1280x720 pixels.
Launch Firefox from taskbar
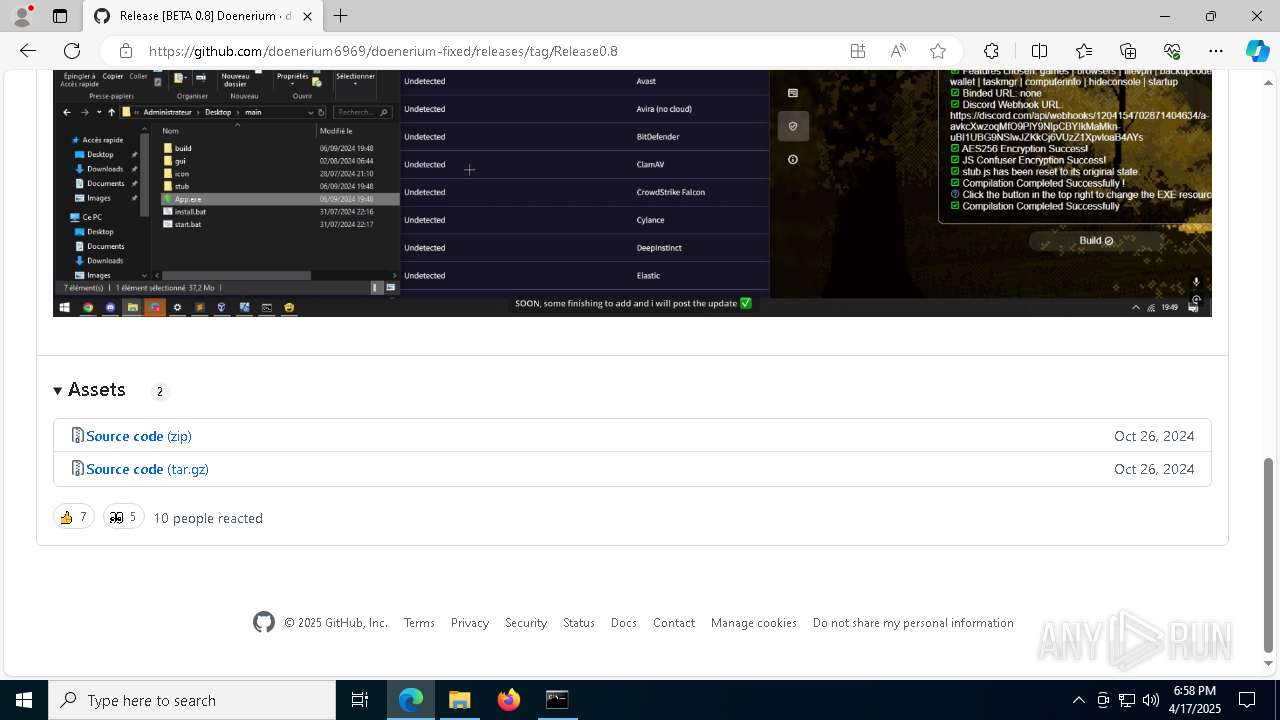coord(509,700)
